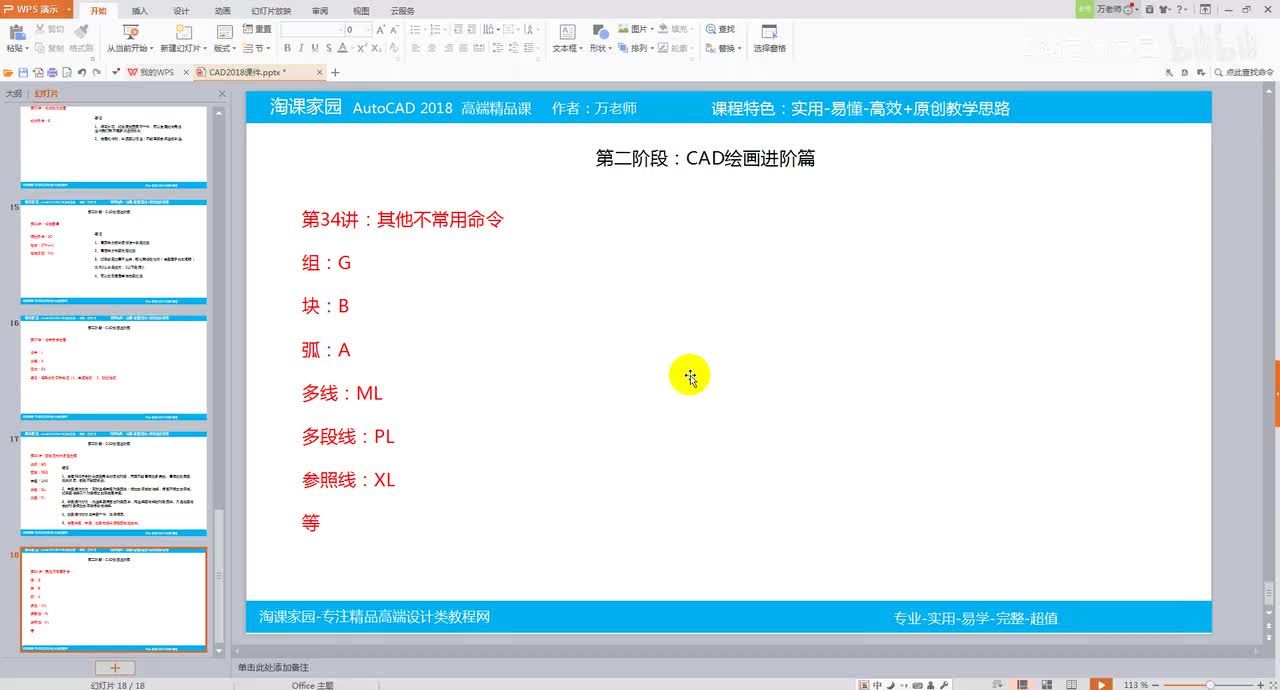Switch to the 视图 (View) tab
This screenshot has width=1280, height=690.
(361, 10)
